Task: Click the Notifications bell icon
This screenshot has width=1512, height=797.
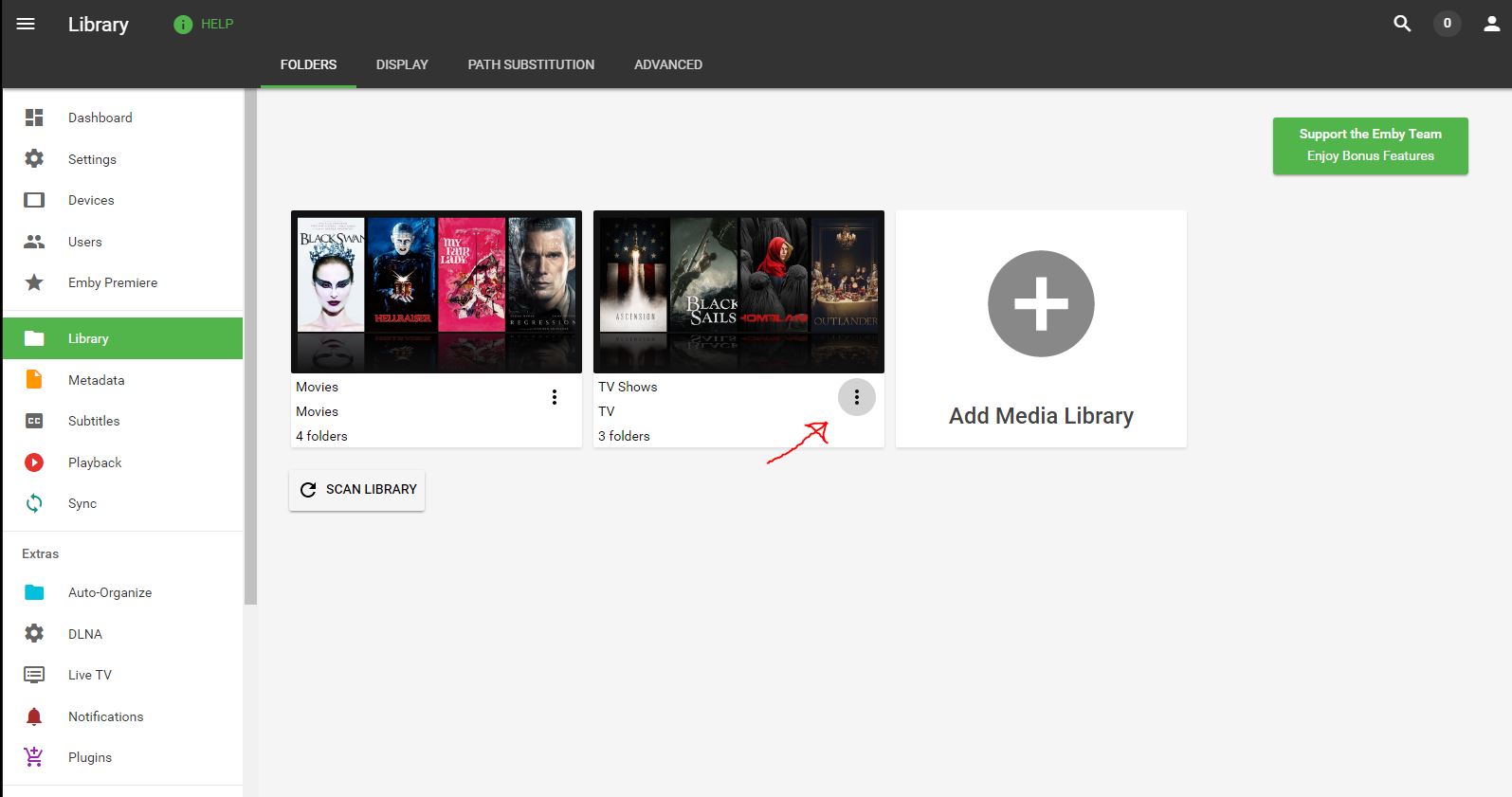Action: point(34,716)
